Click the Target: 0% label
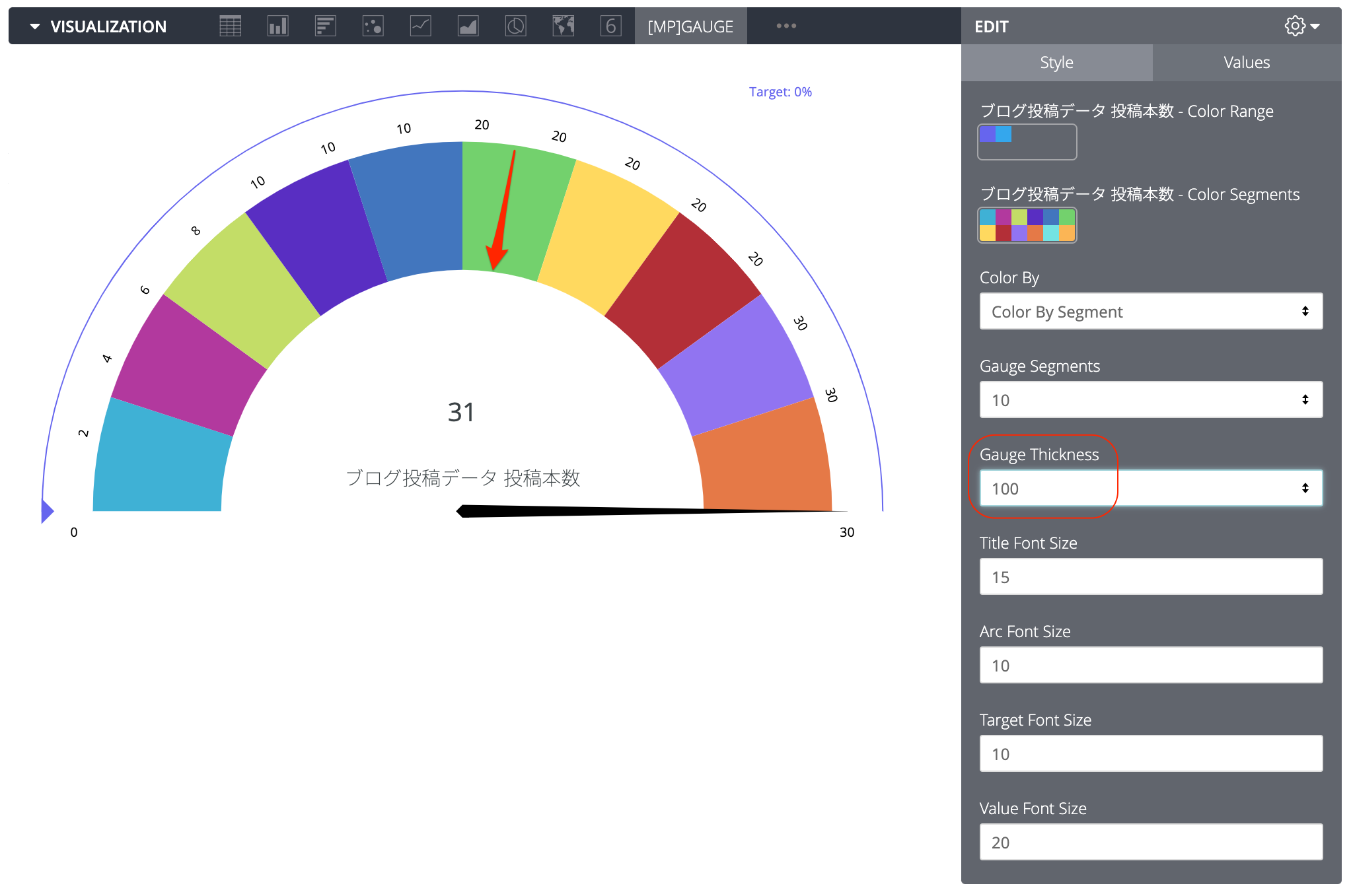Viewport: 1351px width, 896px height. 780,91
